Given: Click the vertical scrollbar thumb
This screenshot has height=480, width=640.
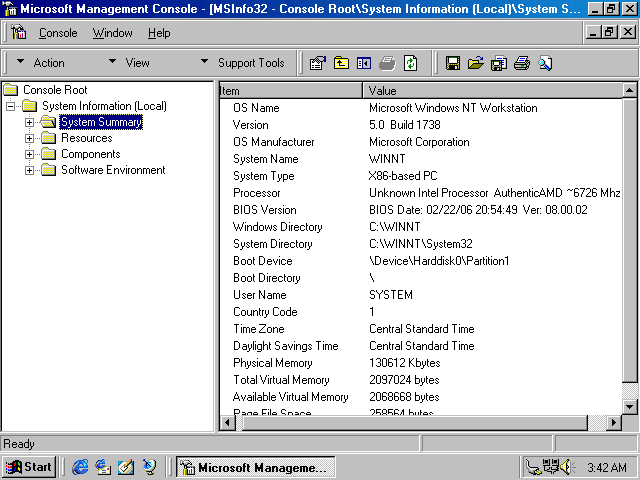Looking at the screenshot, I should (x=629, y=240).
